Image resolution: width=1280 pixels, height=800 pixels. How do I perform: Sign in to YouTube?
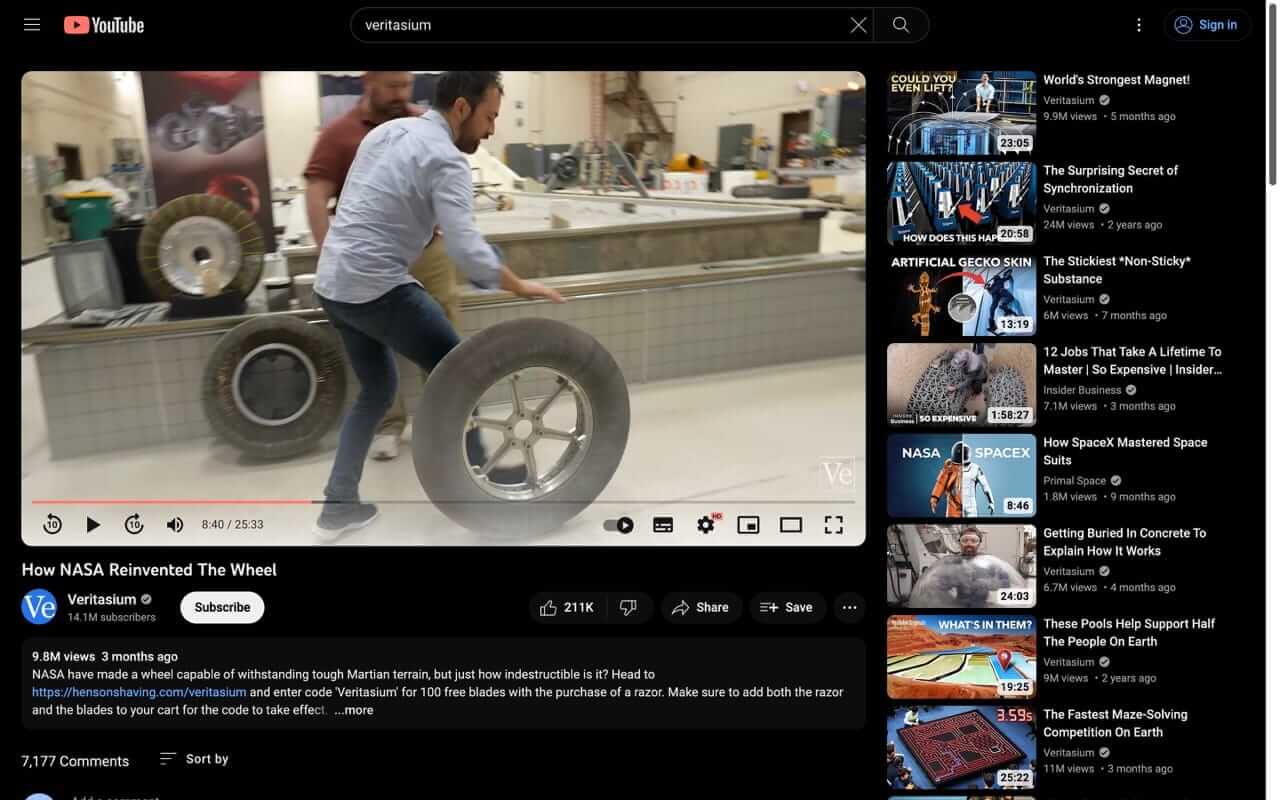pos(1207,25)
